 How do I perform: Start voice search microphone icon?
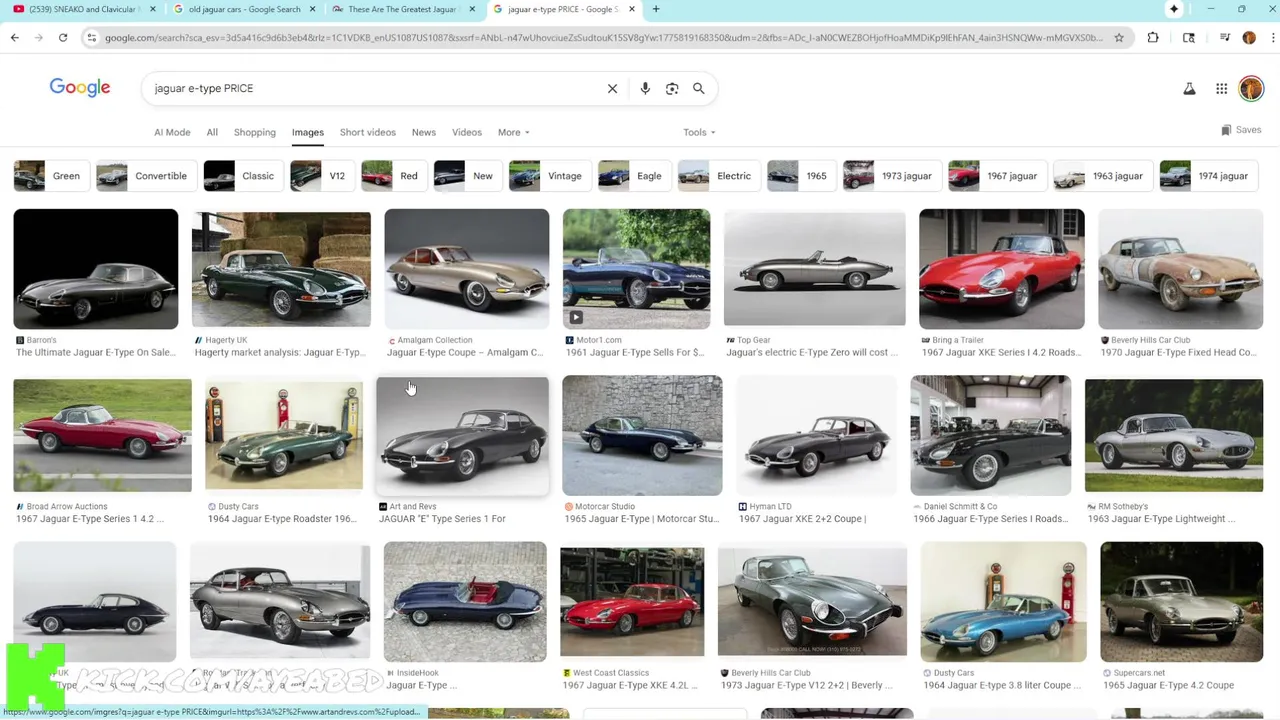pos(645,88)
